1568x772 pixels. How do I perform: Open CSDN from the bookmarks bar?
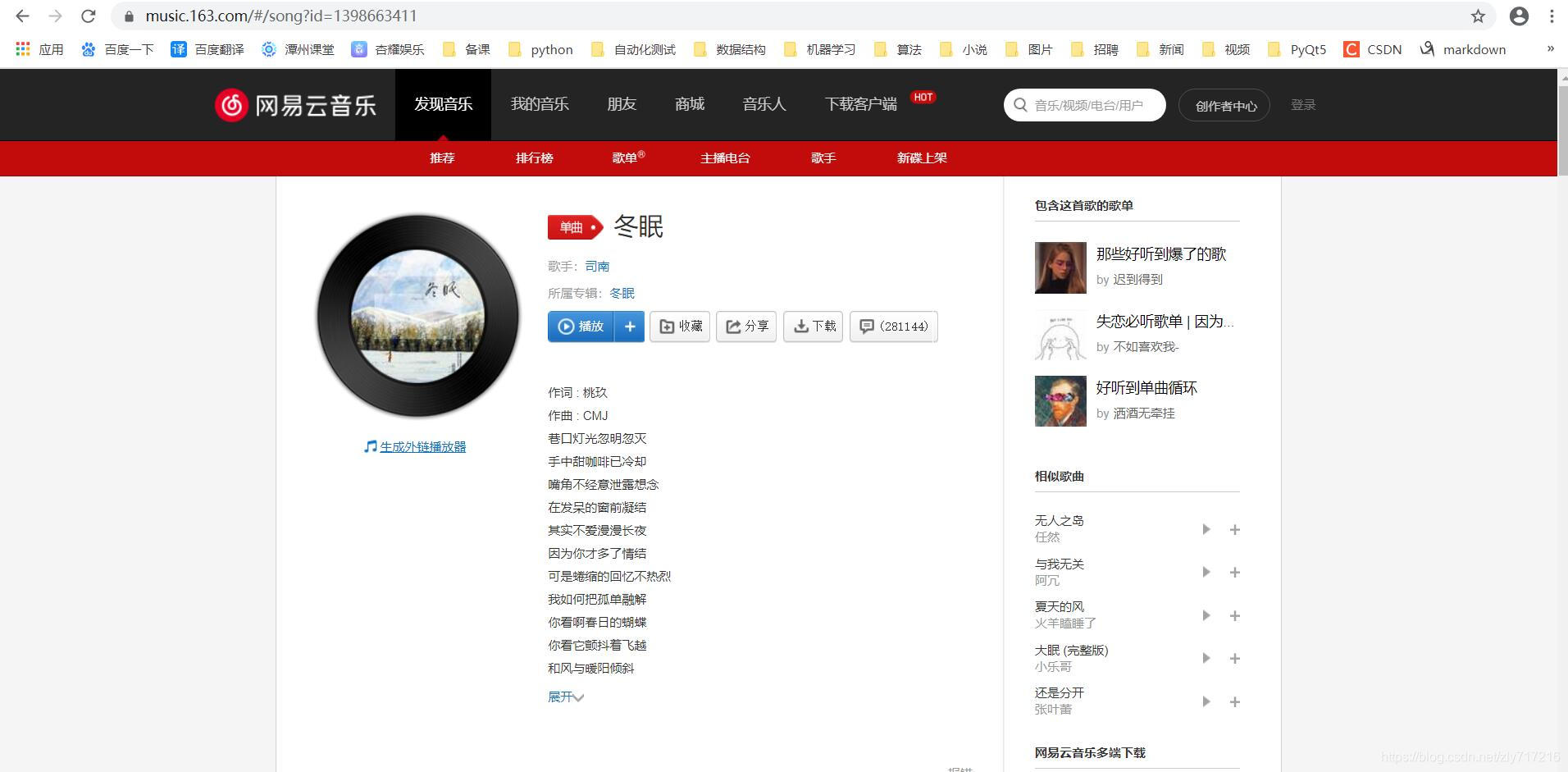coord(1373,49)
